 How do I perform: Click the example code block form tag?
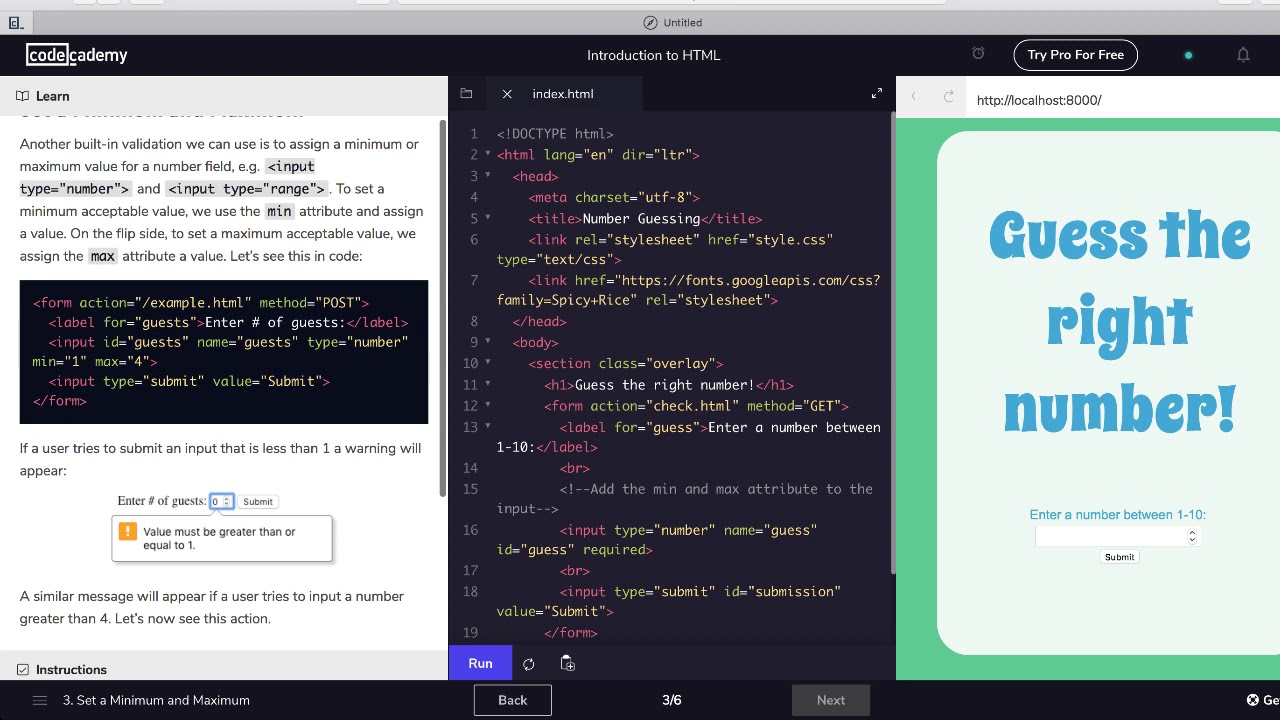[201, 302]
